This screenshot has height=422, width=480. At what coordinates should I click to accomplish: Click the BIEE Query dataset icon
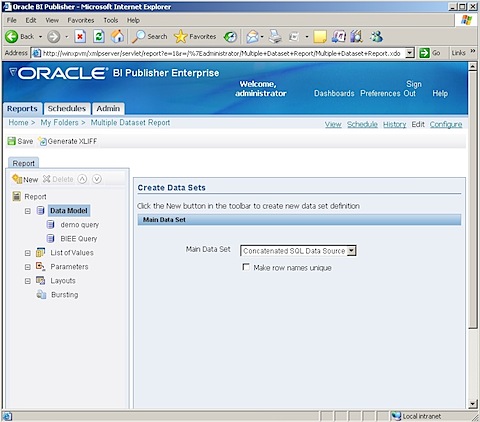point(50,238)
